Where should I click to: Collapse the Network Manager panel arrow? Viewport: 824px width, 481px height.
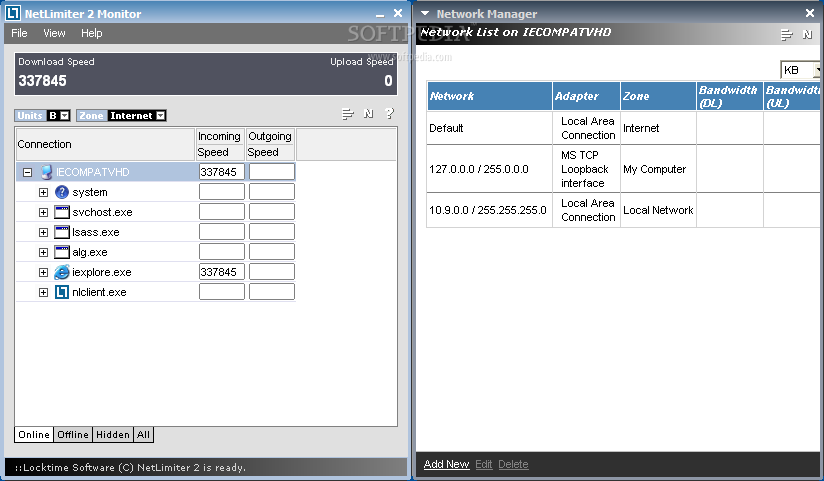pos(425,13)
